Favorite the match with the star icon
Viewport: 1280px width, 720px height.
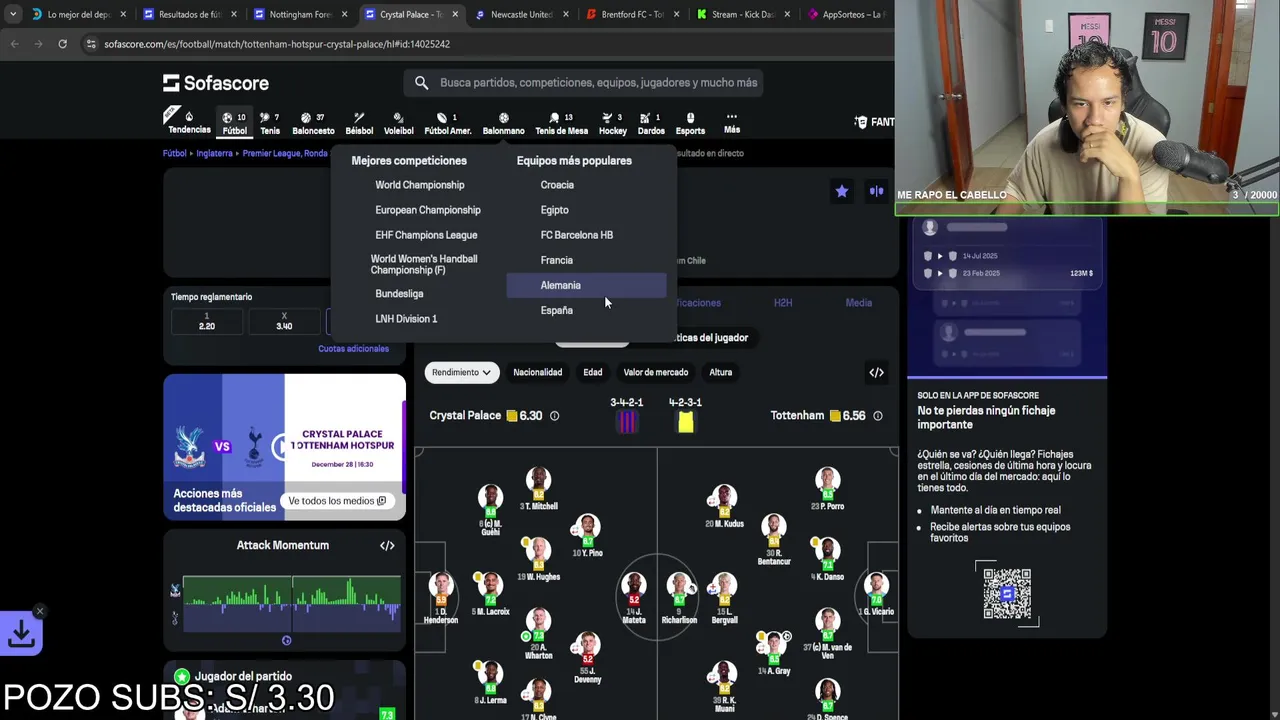(x=842, y=191)
